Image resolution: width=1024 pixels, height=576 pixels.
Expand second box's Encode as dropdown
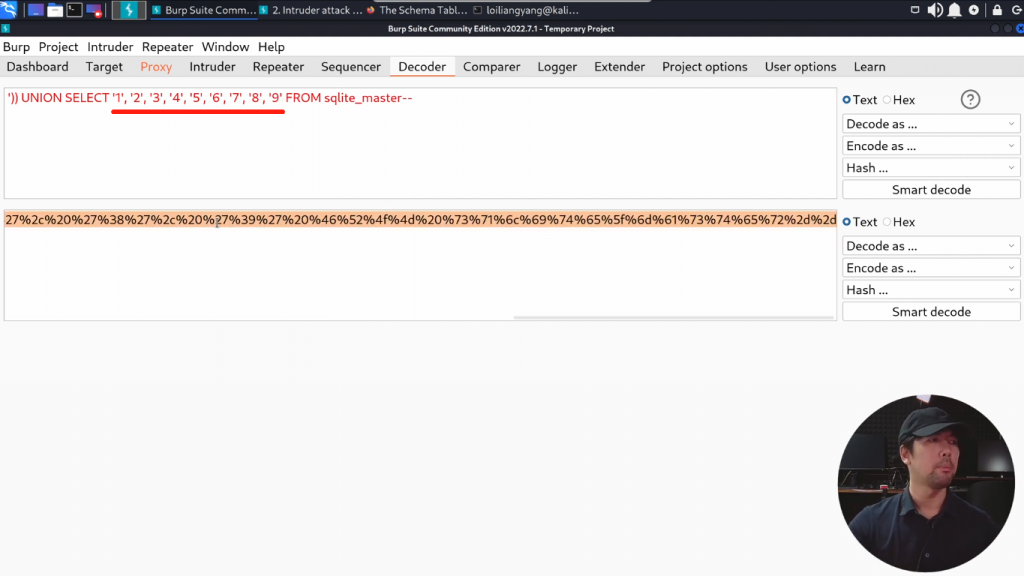pos(931,268)
